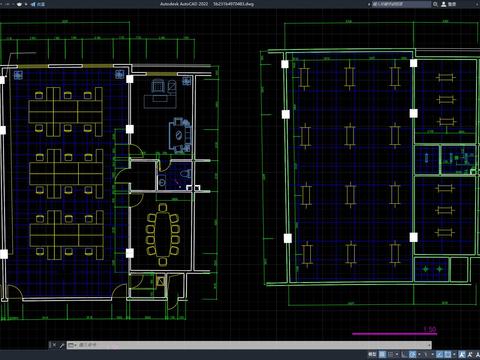Close the command line with the X icon
Screen dimensions: 480x360
(54, 345)
